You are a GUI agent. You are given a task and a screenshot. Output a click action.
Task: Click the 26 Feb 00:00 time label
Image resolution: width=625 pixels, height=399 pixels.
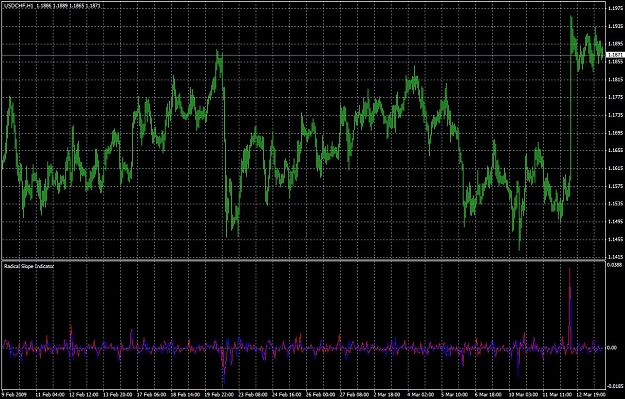(x=320, y=395)
